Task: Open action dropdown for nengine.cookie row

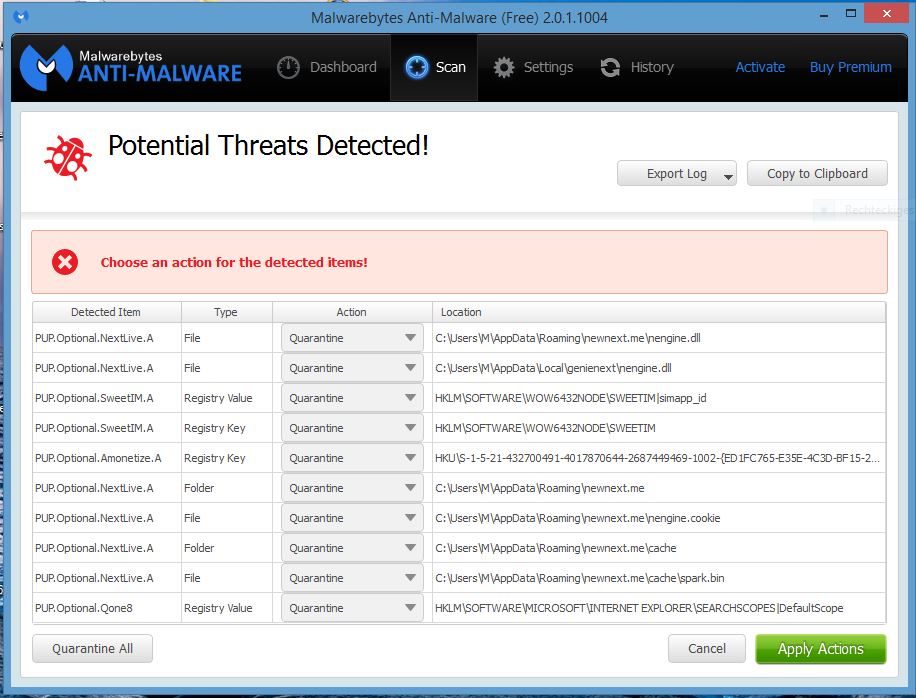Action: (x=352, y=518)
